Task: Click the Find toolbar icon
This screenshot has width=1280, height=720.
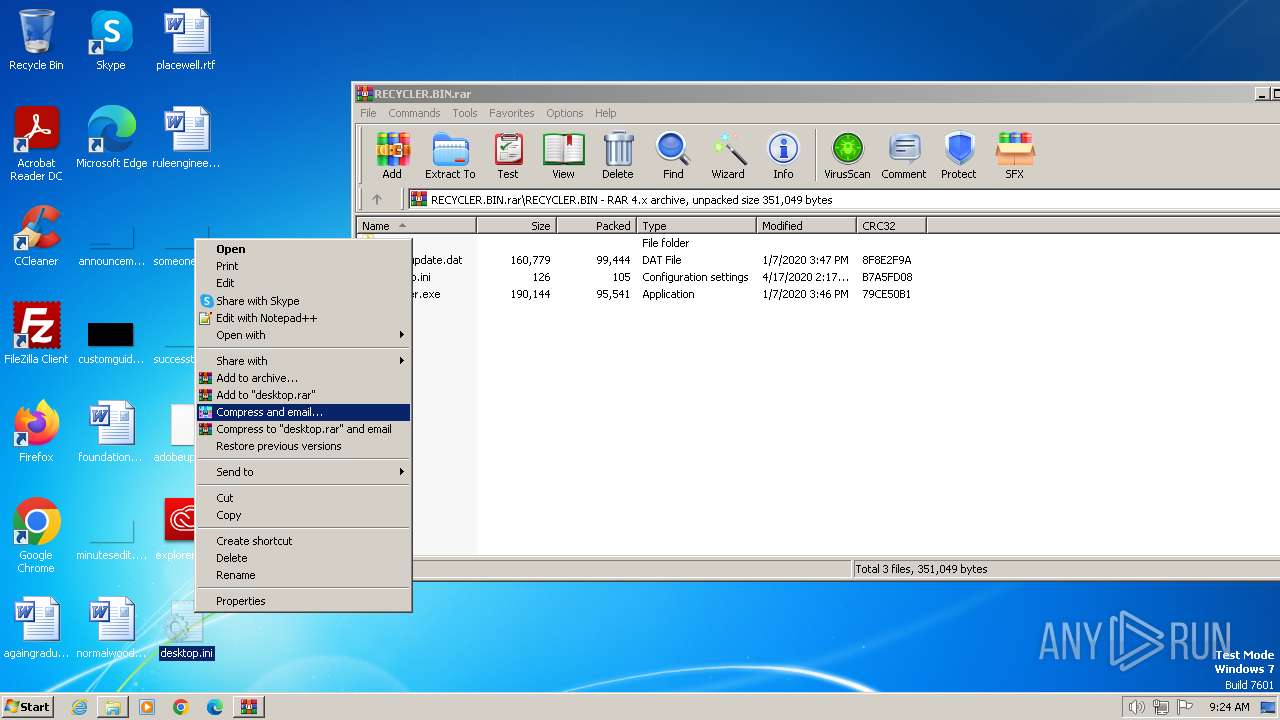Action: [x=673, y=156]
